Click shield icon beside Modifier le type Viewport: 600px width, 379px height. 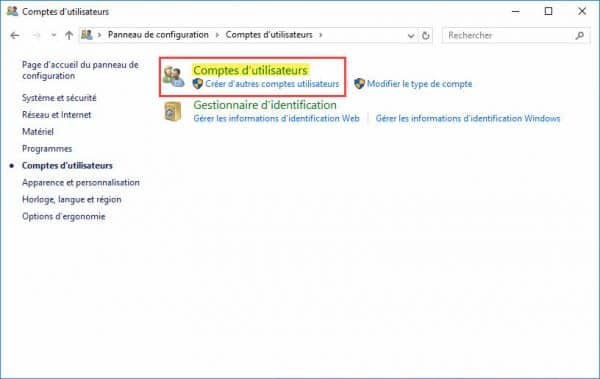[359, 84]
